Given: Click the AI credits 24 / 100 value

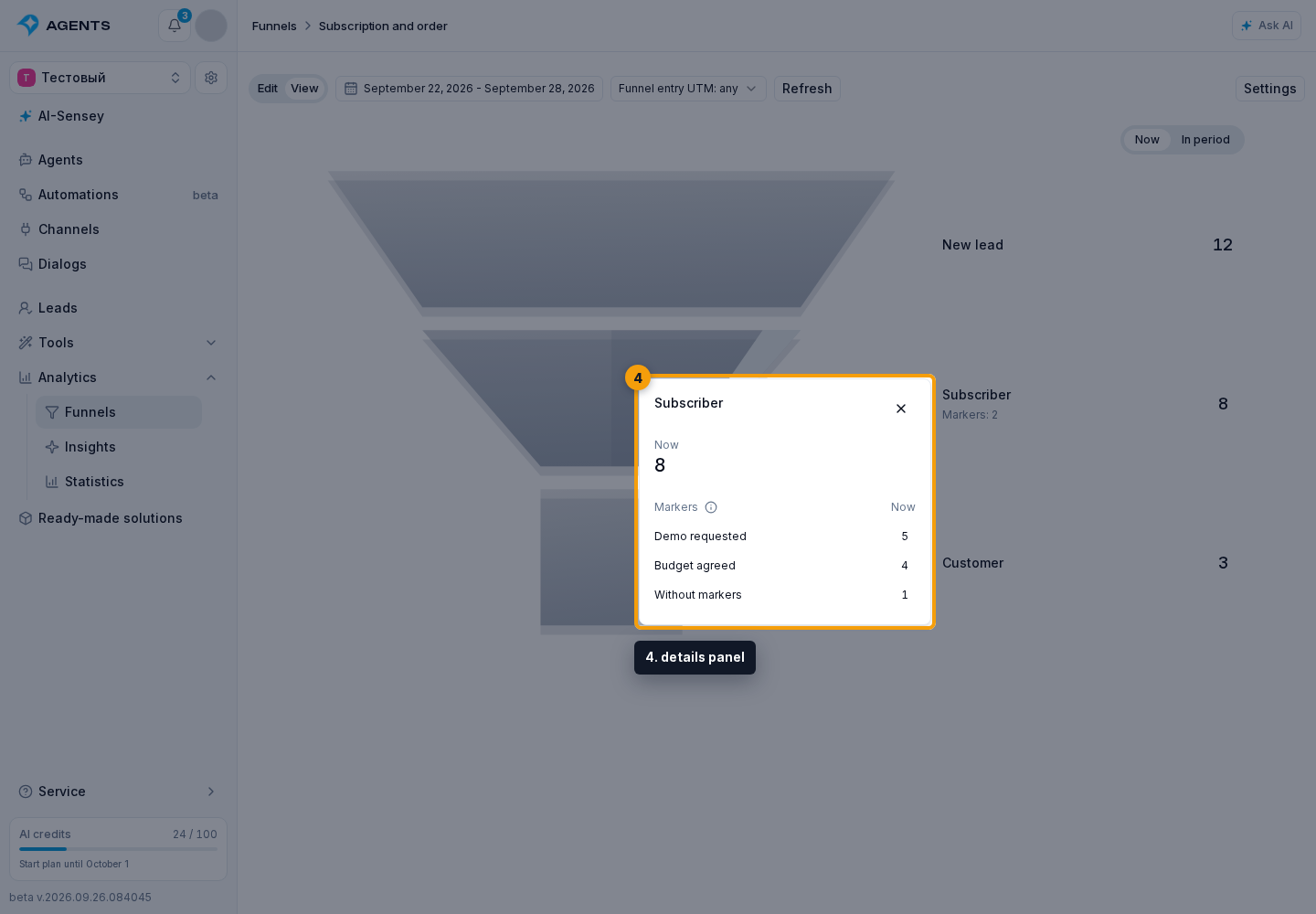Looking at the screenshot, I should 195,834.
